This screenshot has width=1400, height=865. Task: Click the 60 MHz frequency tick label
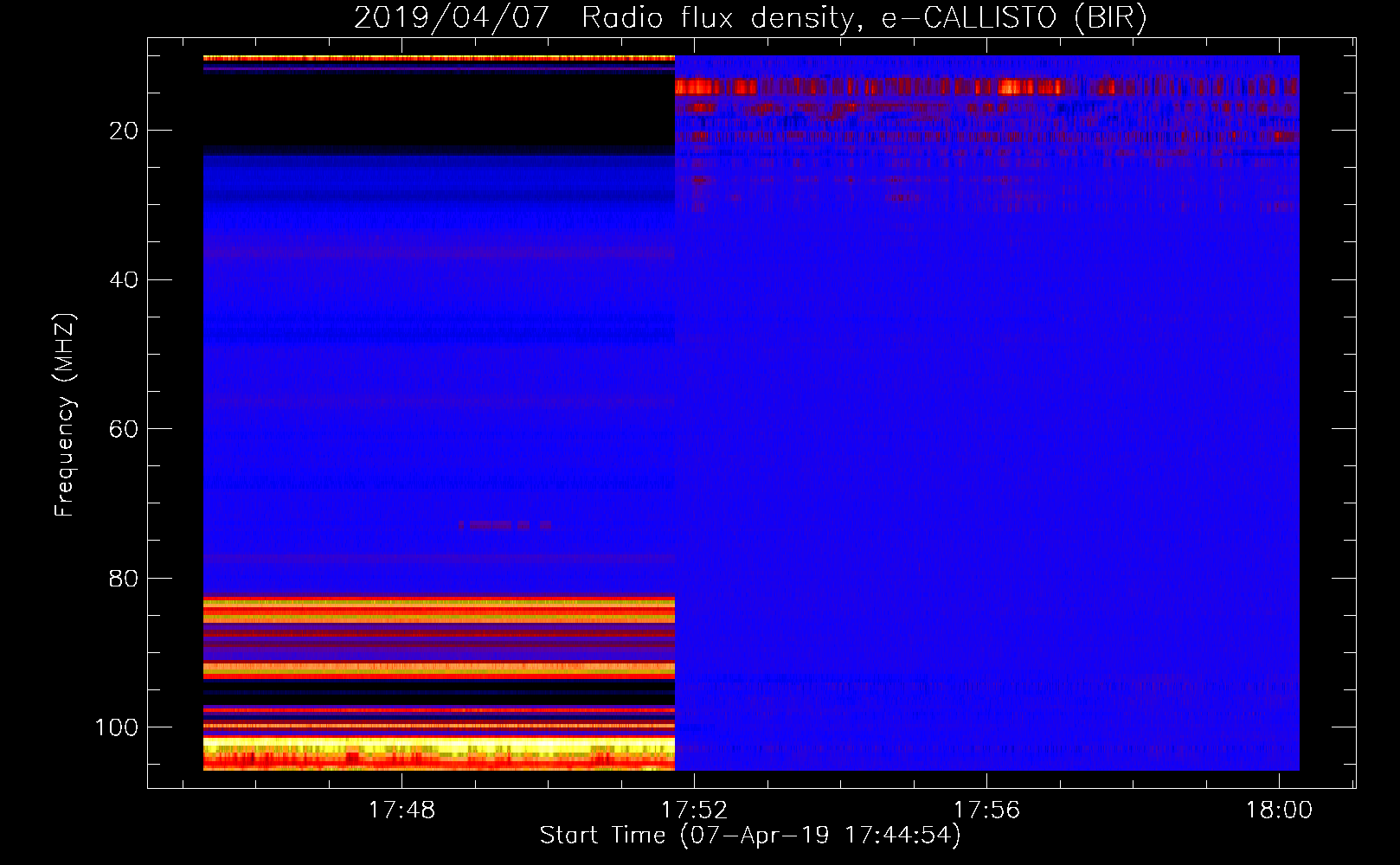124,429
